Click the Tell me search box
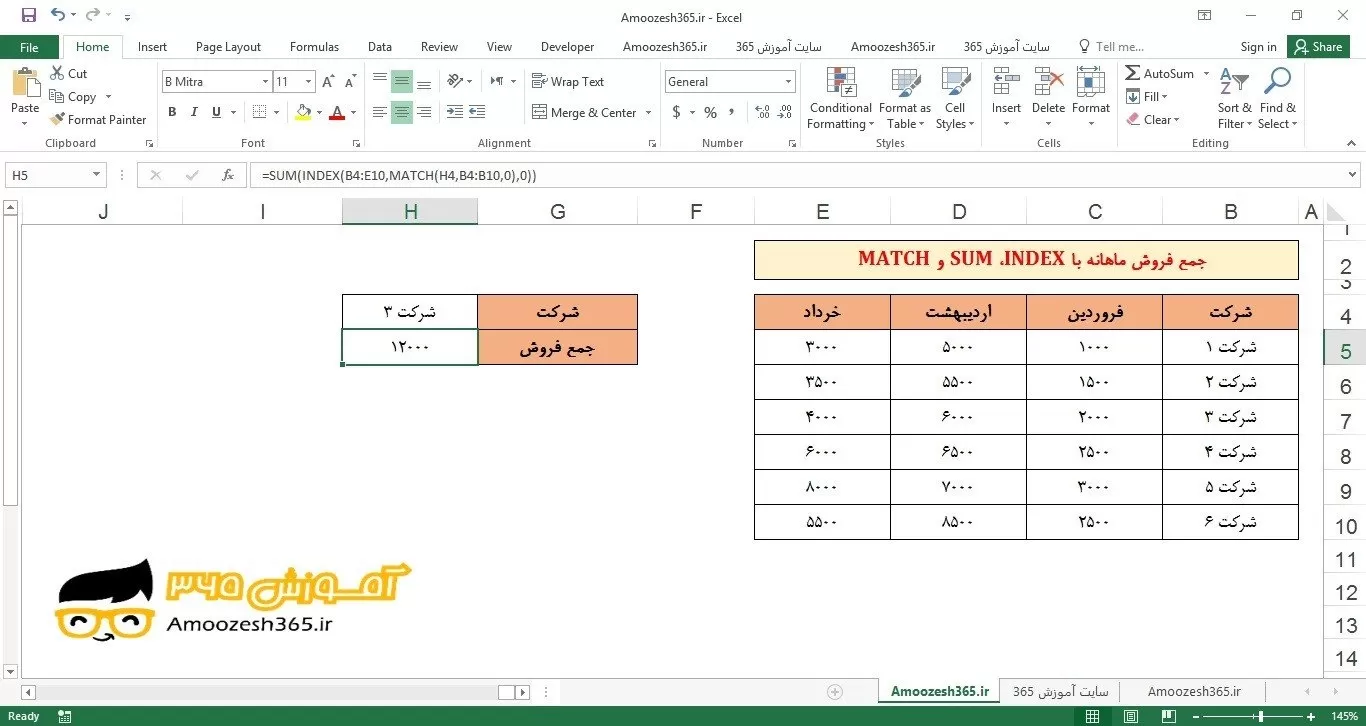This screenshot has width=1366, height=726. click(x=1110, y=47)
